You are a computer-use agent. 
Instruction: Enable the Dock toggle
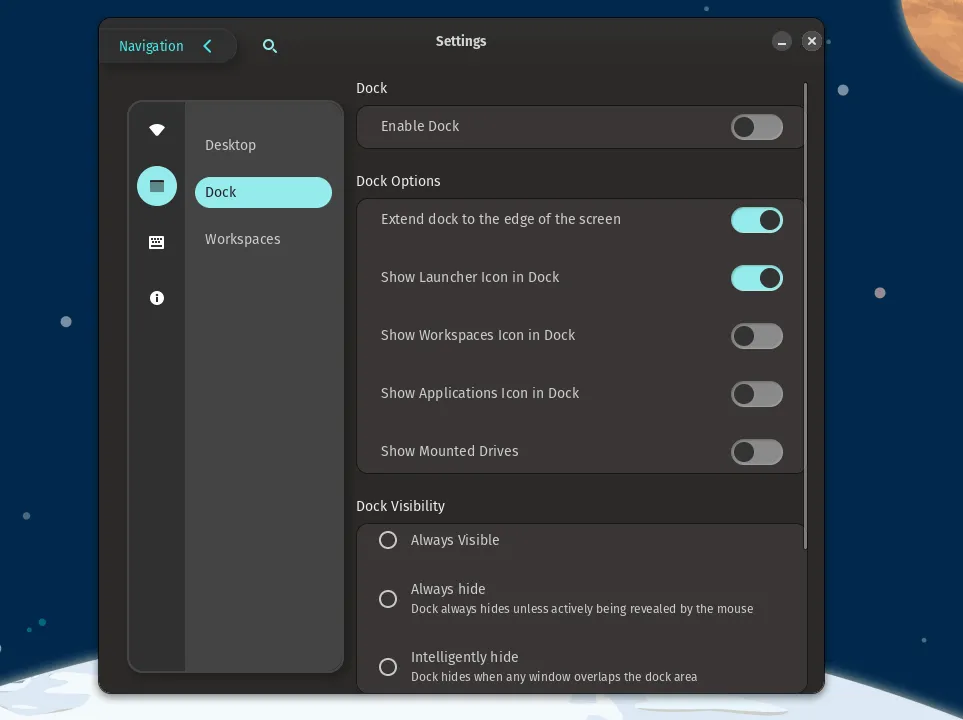click(x=756, y=127)
